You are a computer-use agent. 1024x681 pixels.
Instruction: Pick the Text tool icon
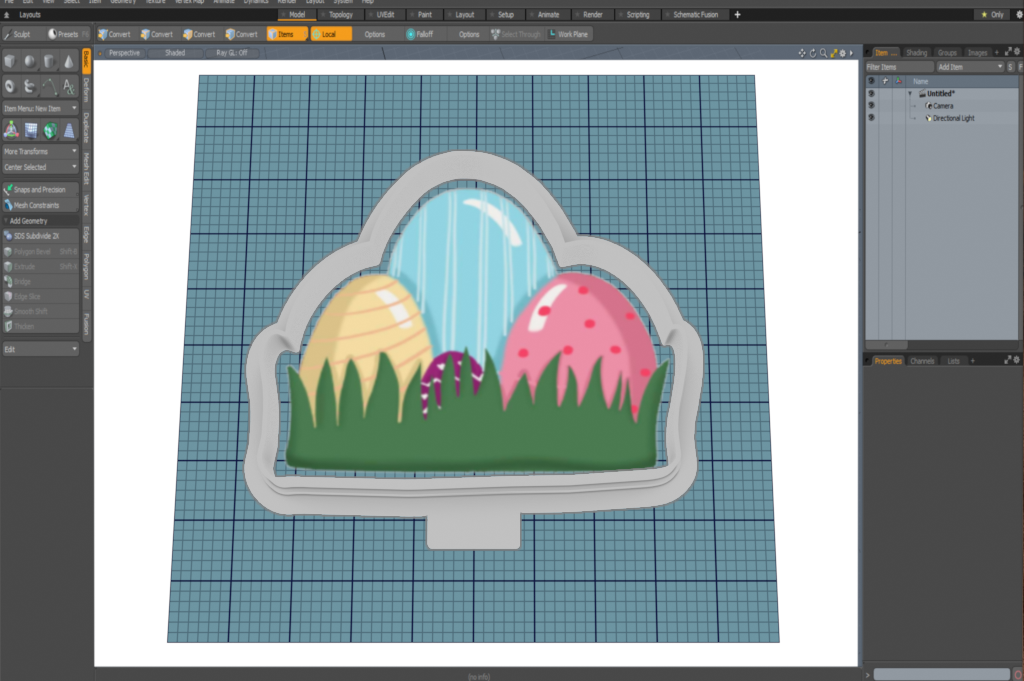pyautogui.click(x=69, y=87)
